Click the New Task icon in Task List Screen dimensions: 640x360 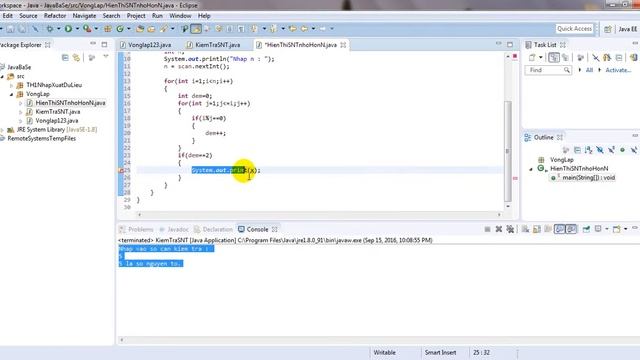coord(531,58)
